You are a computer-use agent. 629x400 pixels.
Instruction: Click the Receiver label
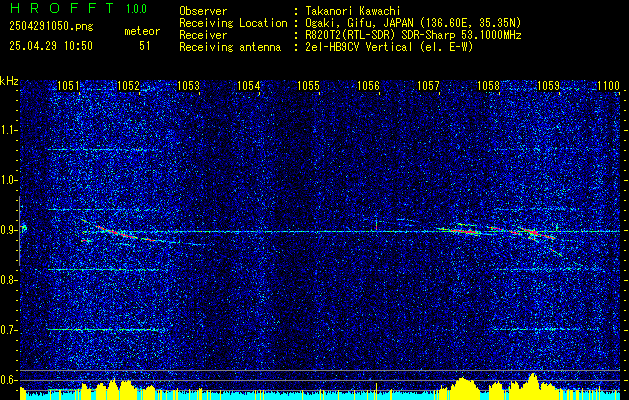(x=203, y=35)
